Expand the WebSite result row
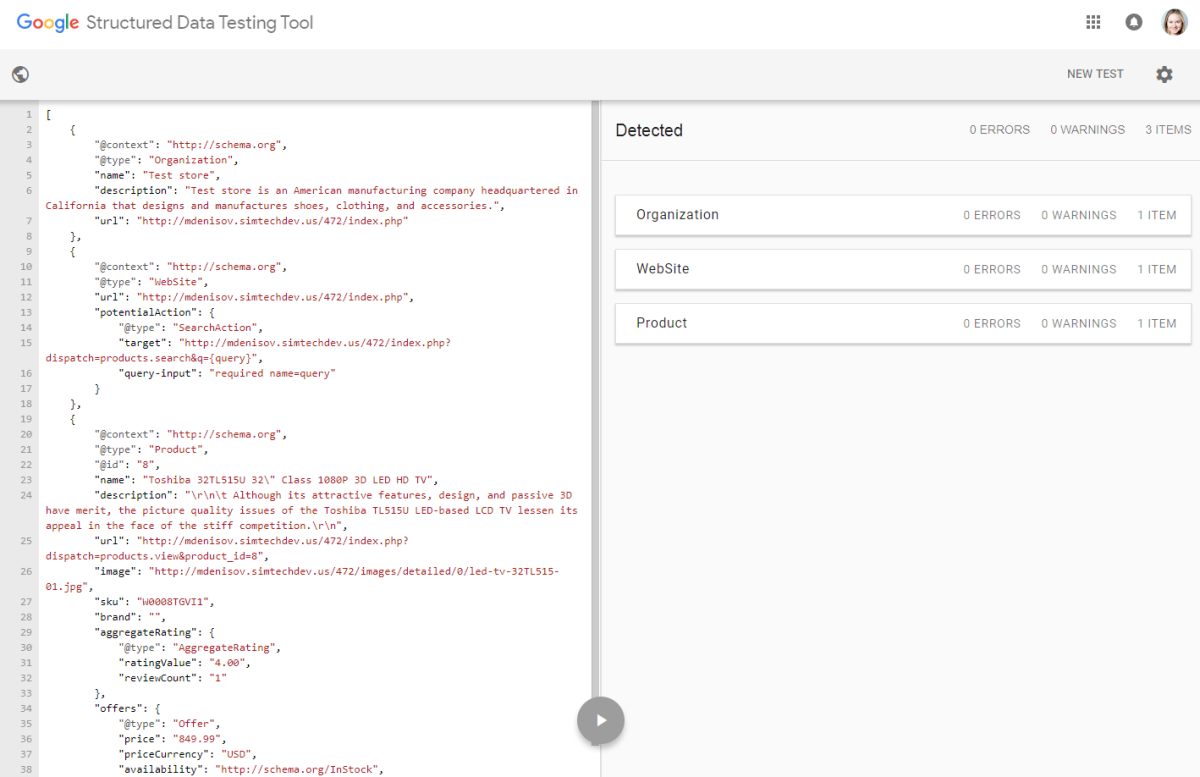 [903, 269]
